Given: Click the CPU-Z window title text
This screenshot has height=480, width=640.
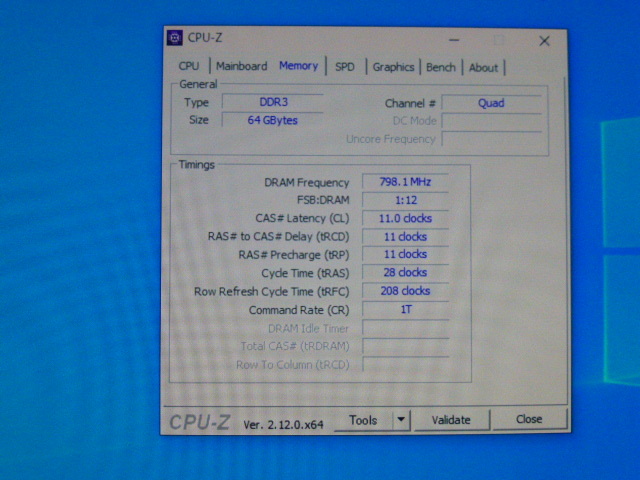Looking at the screenshot, I should 205,38.
